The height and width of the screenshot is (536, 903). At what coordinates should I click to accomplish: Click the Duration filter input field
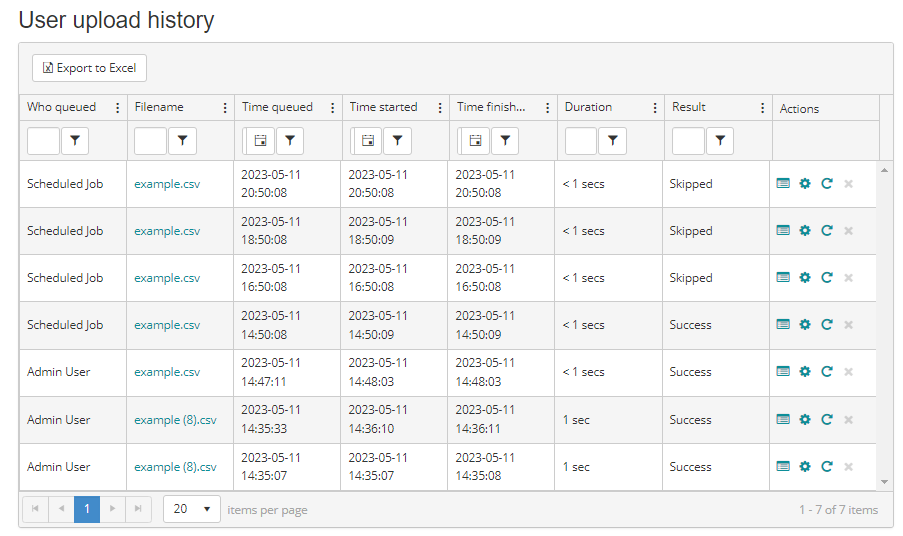tap(581, 142)
